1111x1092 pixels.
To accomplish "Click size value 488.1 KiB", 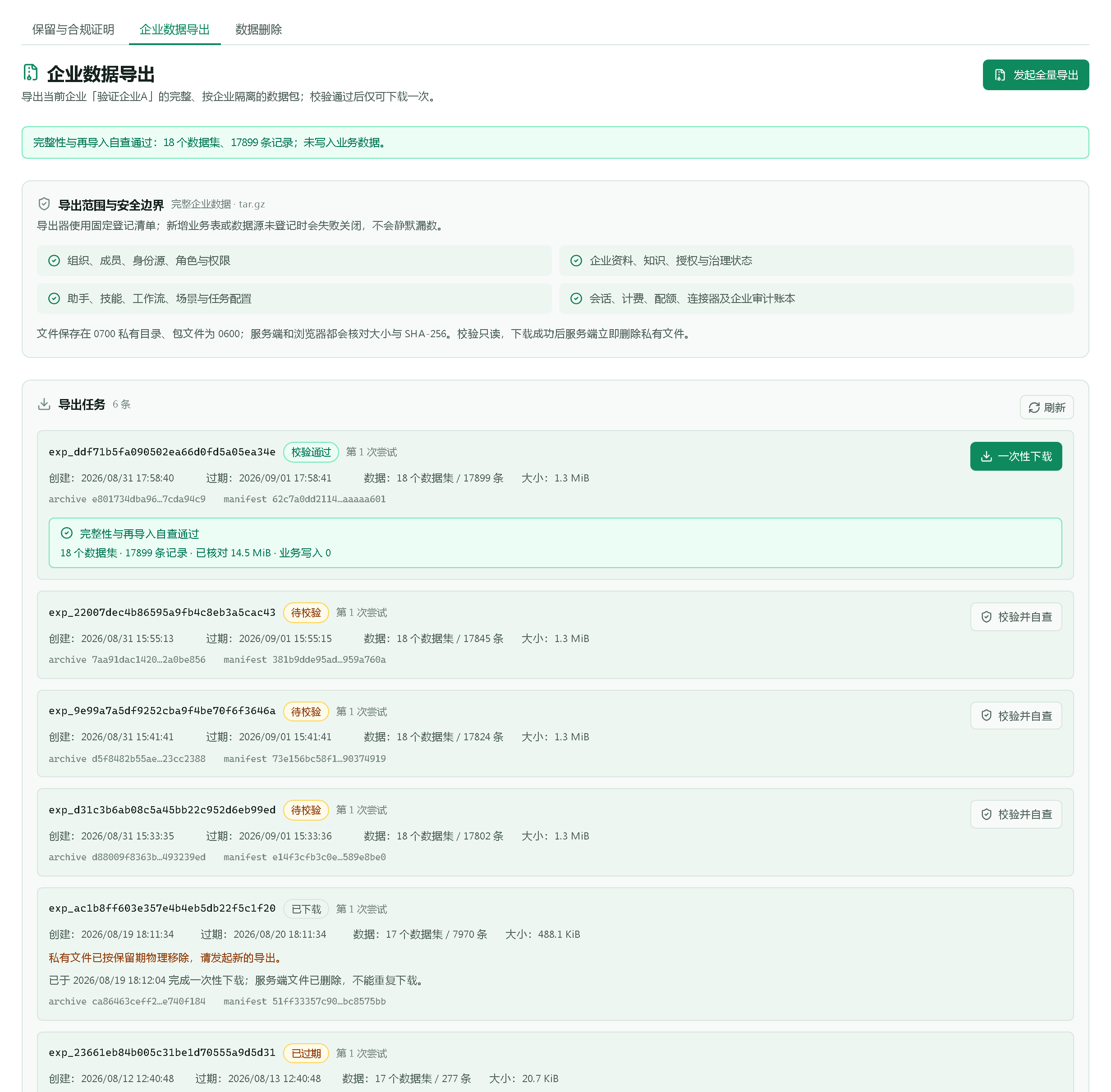I will pyautogui.click(x=559, y=935).
